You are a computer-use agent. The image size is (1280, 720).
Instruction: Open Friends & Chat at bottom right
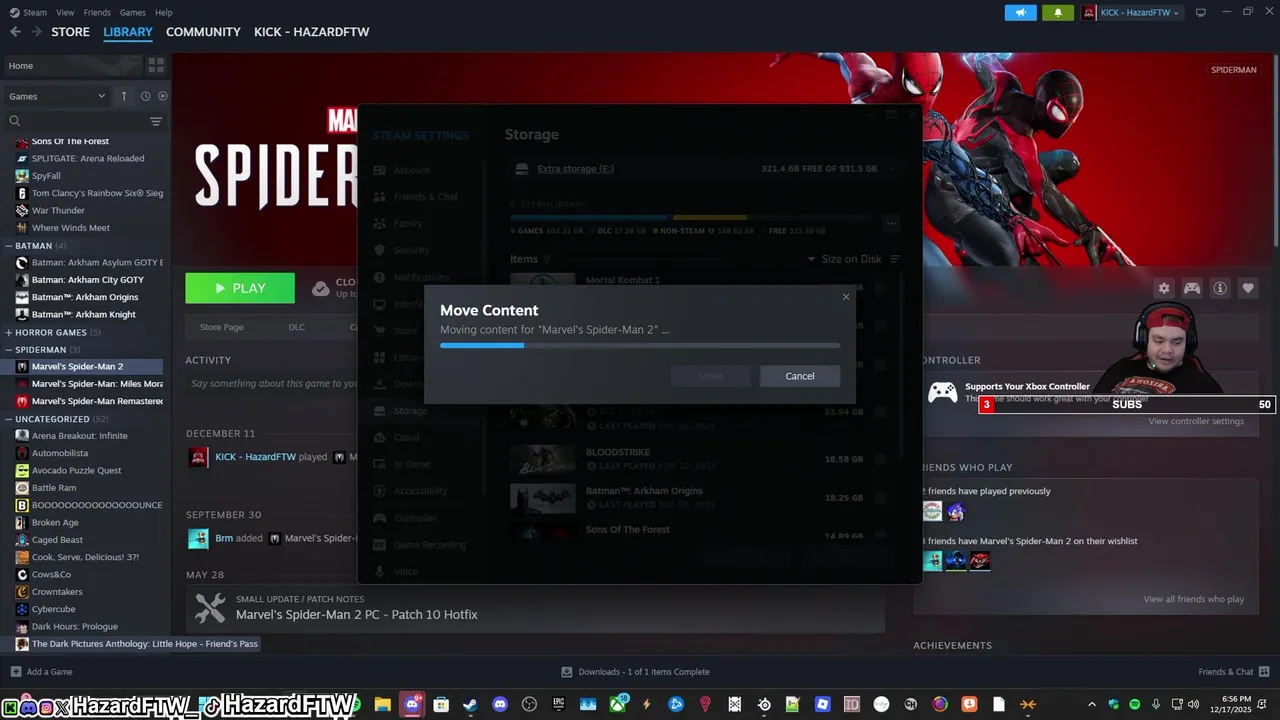(1234, 672)
